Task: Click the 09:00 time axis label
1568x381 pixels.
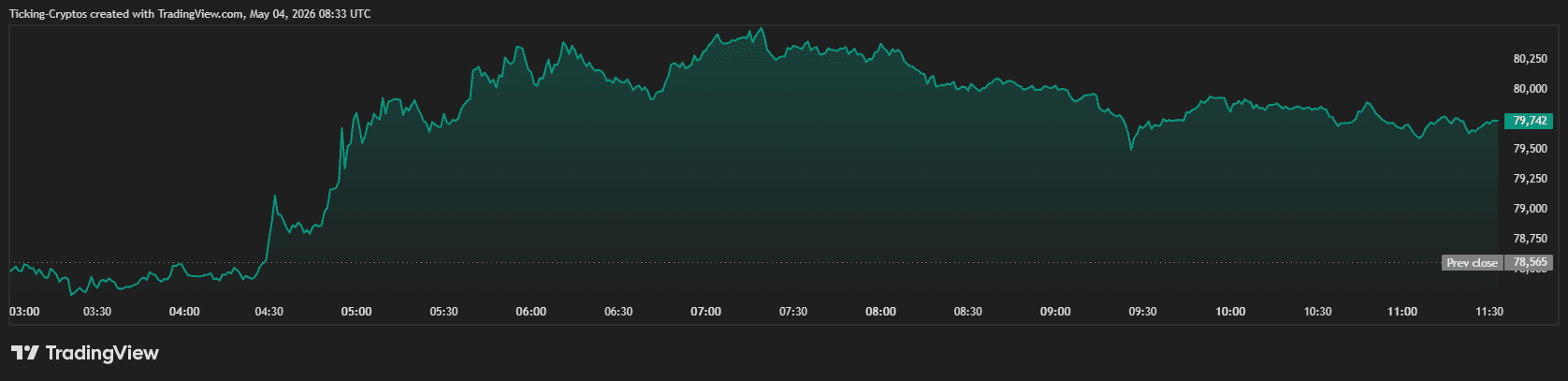Action: tap(1055, 312)
